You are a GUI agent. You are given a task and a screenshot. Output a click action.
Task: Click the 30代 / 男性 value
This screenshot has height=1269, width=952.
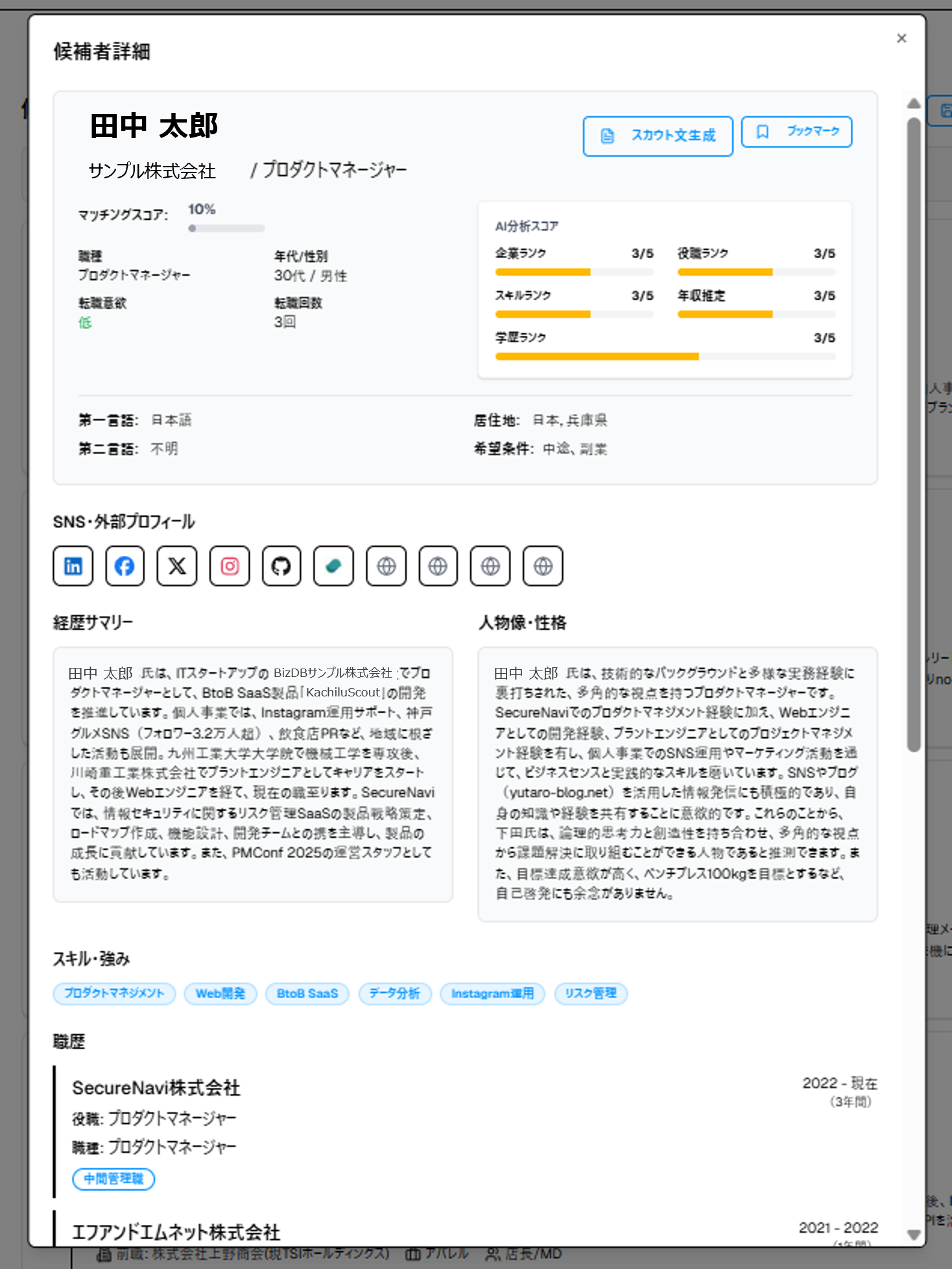[311, 276]
